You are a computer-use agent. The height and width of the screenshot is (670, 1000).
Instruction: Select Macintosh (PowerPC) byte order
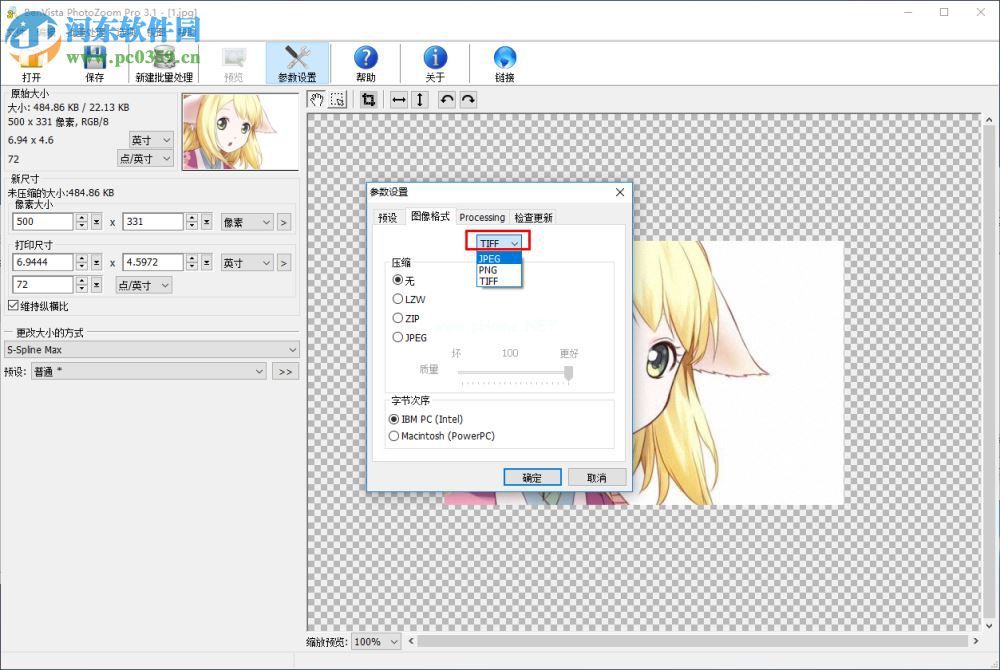[394, 436]
